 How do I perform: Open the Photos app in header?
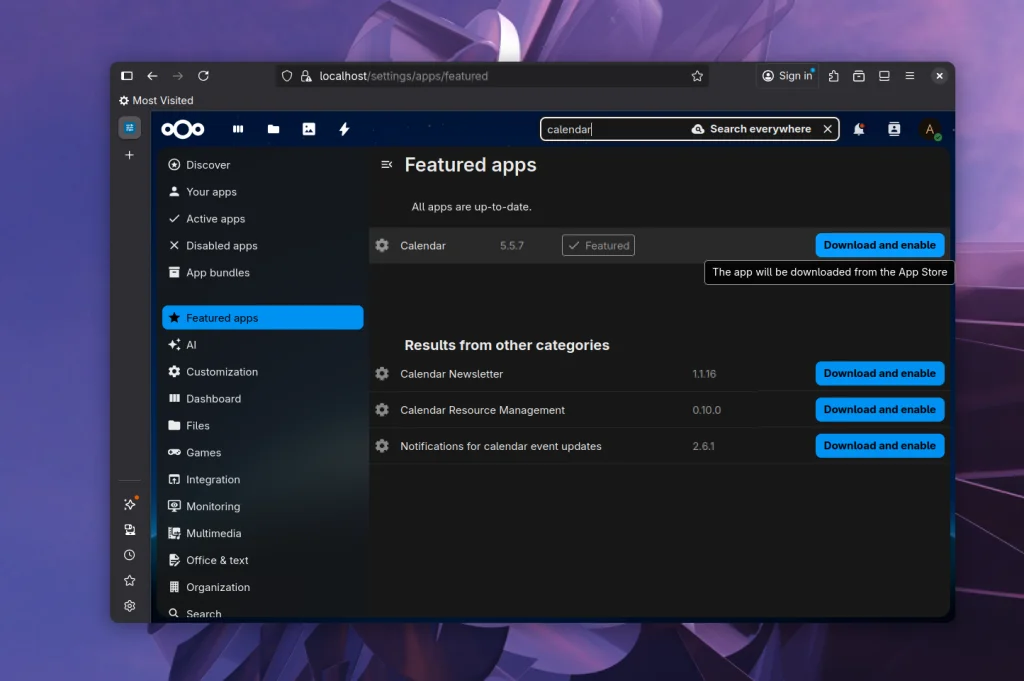[x=309, y=129]
